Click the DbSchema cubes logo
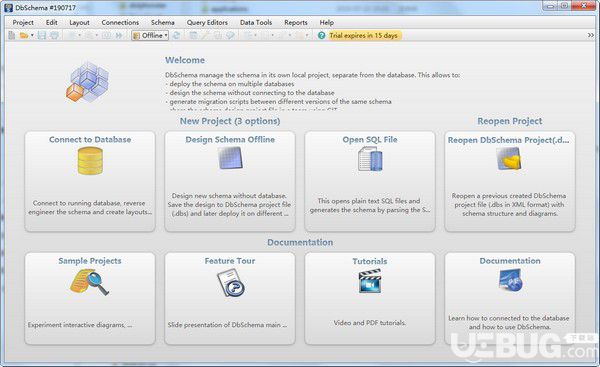The height and width of the screenshot is (367, 600). tap(87, 82)
